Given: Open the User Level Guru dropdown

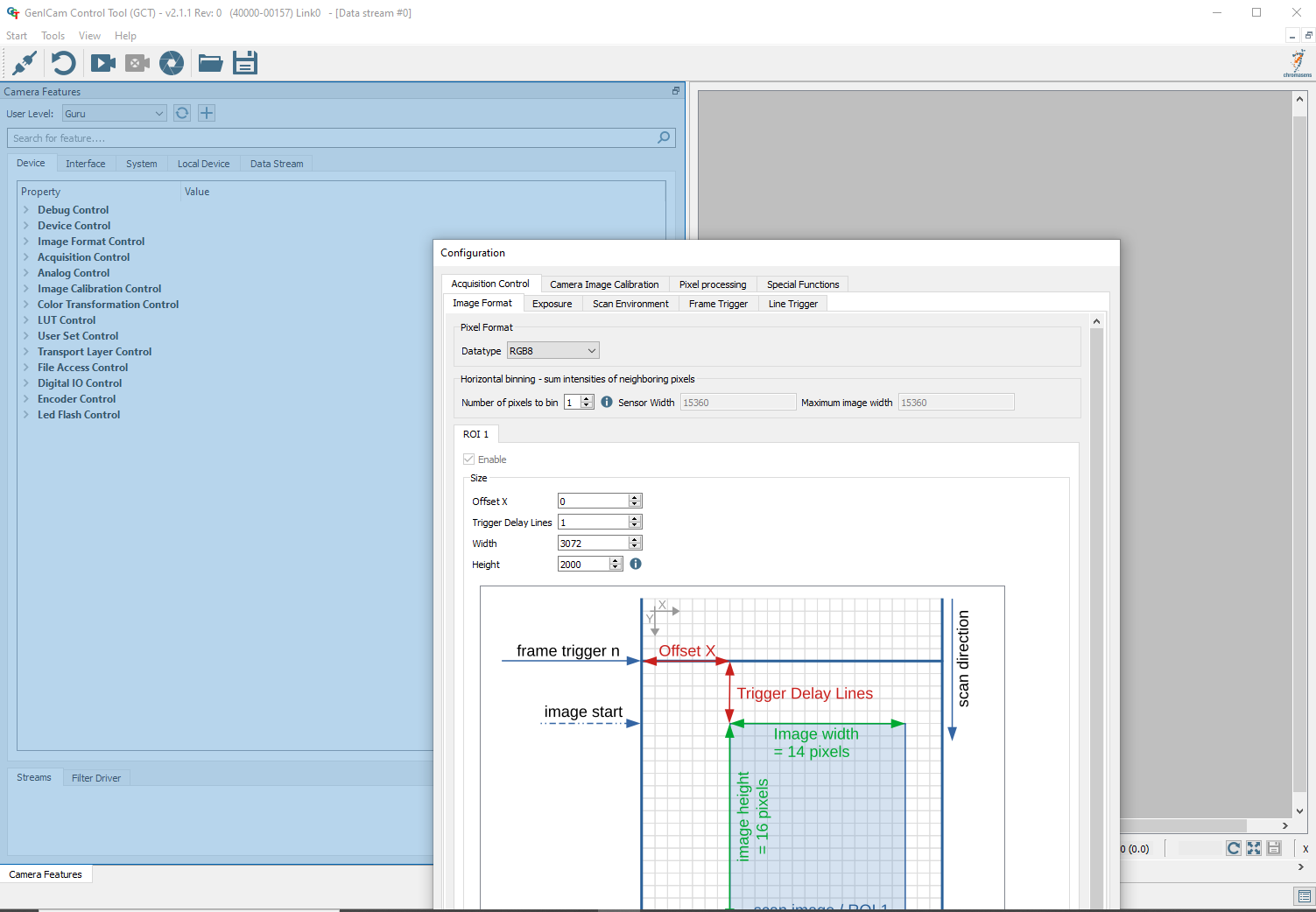Looking at the screenshot, I should 114,113.
